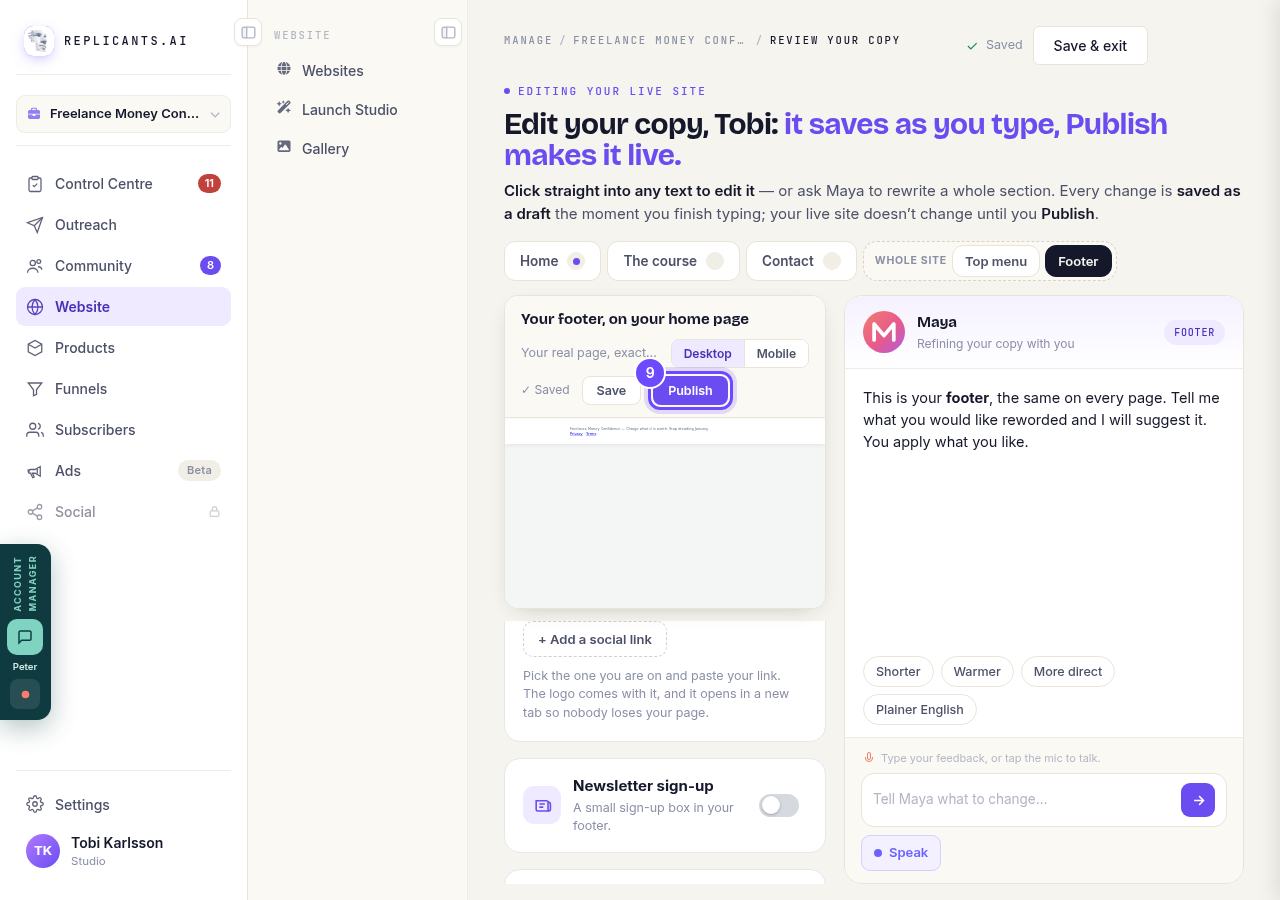Click the Products box icon
This screenshot has height=900, width=1280.
click(x=35, y=348)
